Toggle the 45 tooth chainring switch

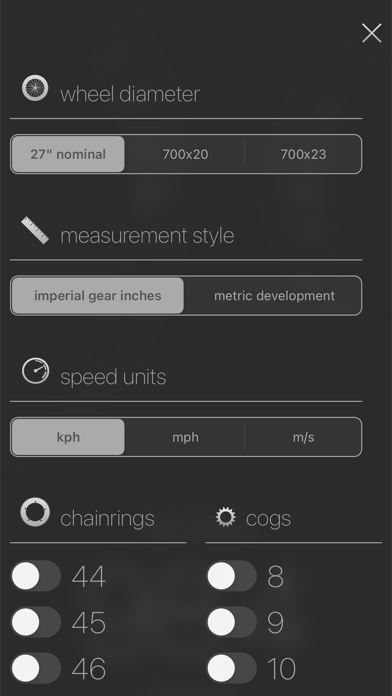[36, 622]
